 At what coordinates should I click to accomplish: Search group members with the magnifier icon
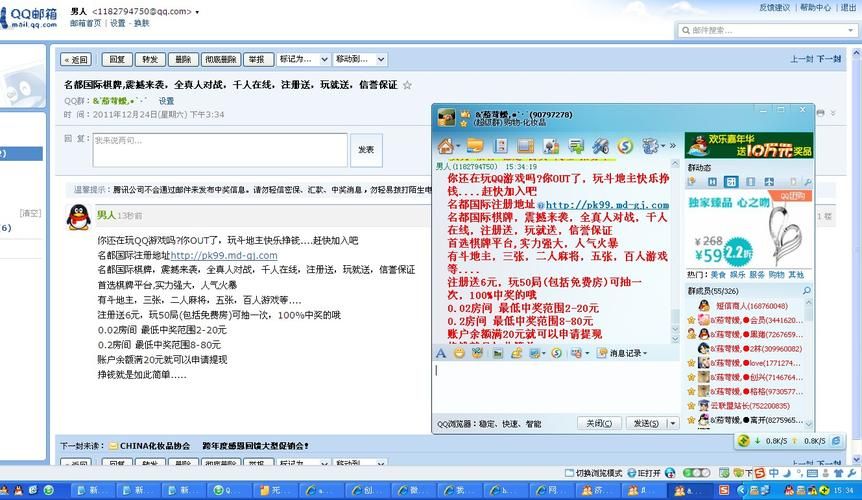pyautogui.click(x=806, y=291)
